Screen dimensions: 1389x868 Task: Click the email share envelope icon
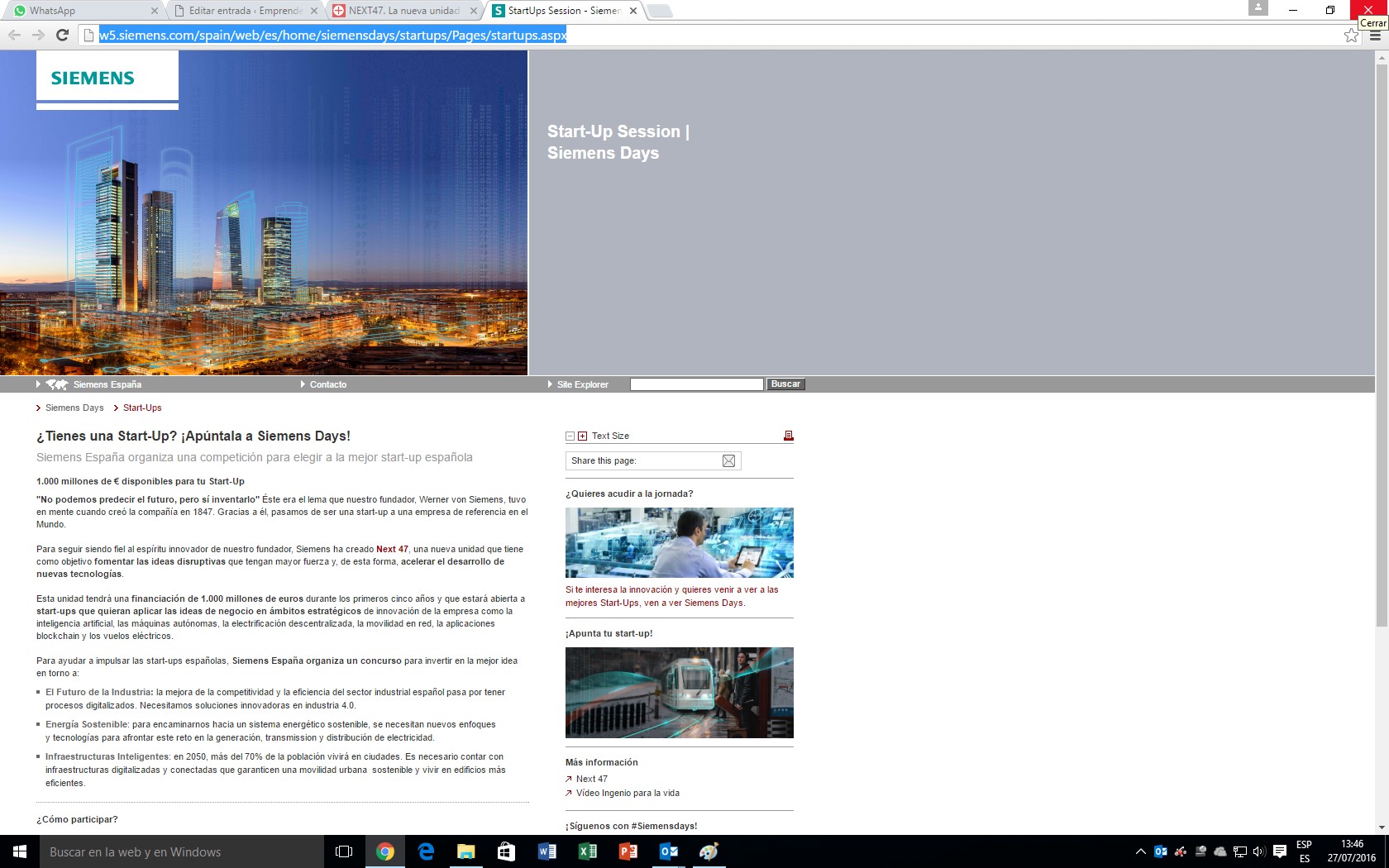728,461
